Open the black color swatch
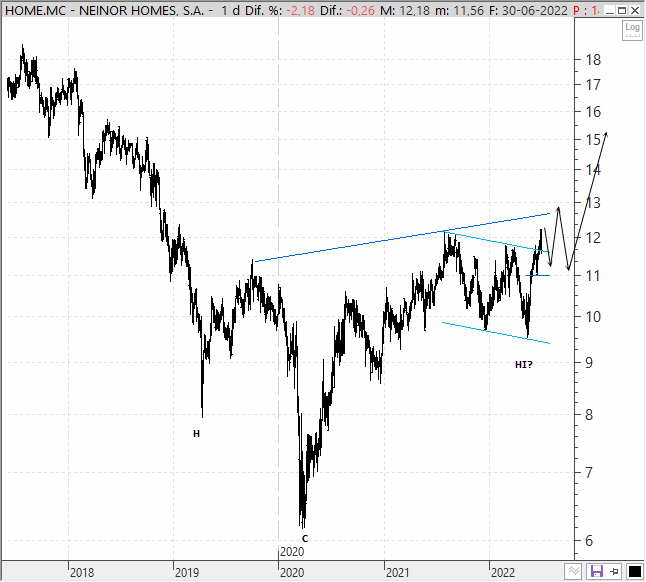This screenshot has width=646, height=582. coord(634,571)
